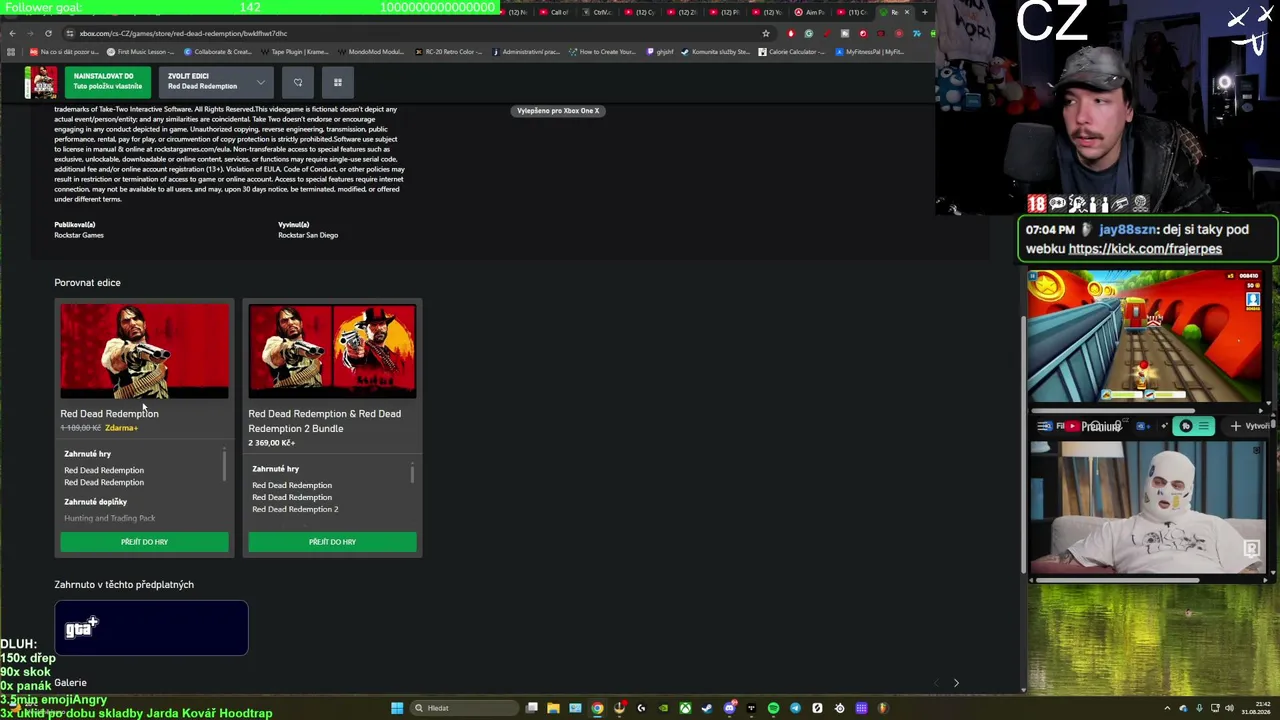Open FL Studio from the taskbar

click(x=883, y=708)
